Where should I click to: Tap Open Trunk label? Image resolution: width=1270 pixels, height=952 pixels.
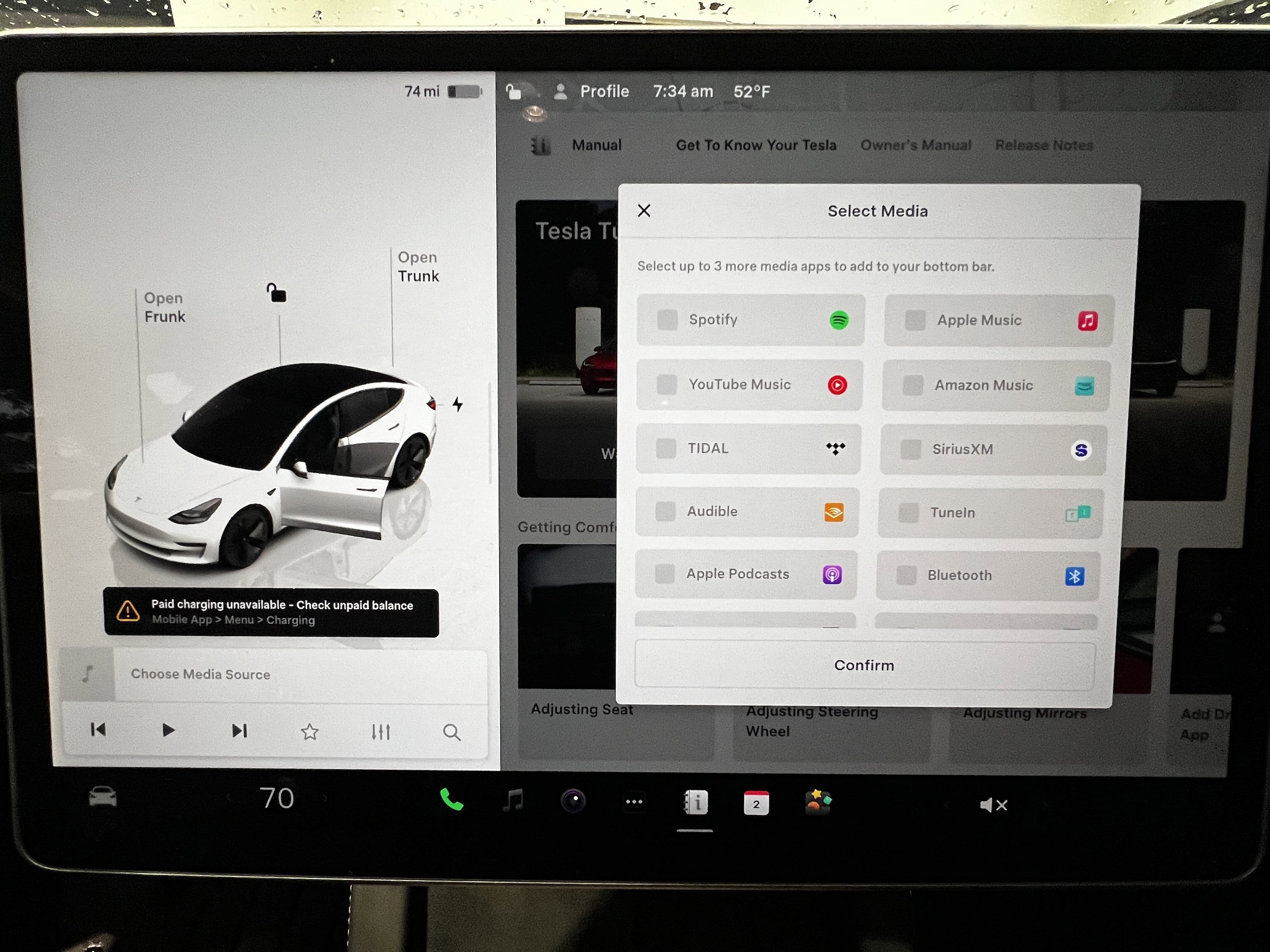[418, 267]
